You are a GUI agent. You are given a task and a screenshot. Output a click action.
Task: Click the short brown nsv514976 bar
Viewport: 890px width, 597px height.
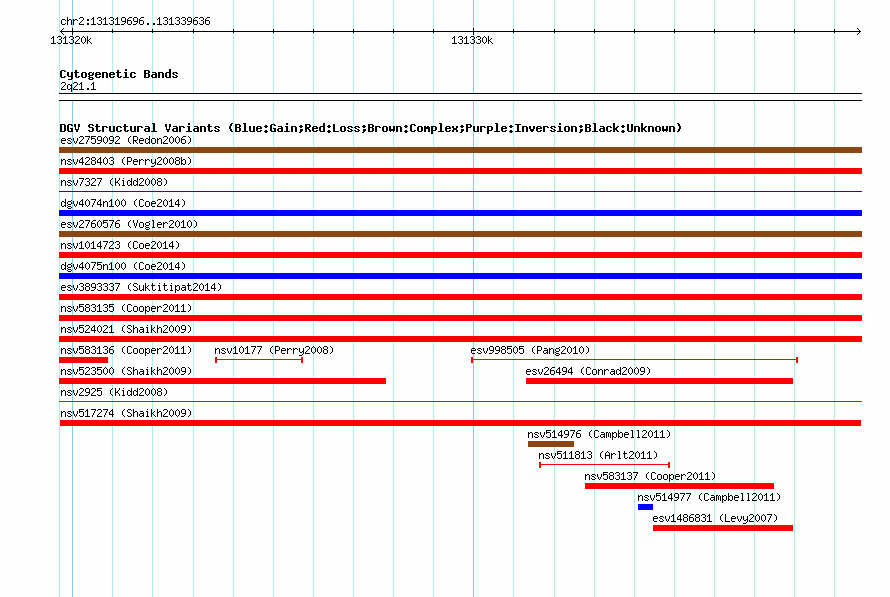pyautogui.click(x=551, y=444)
